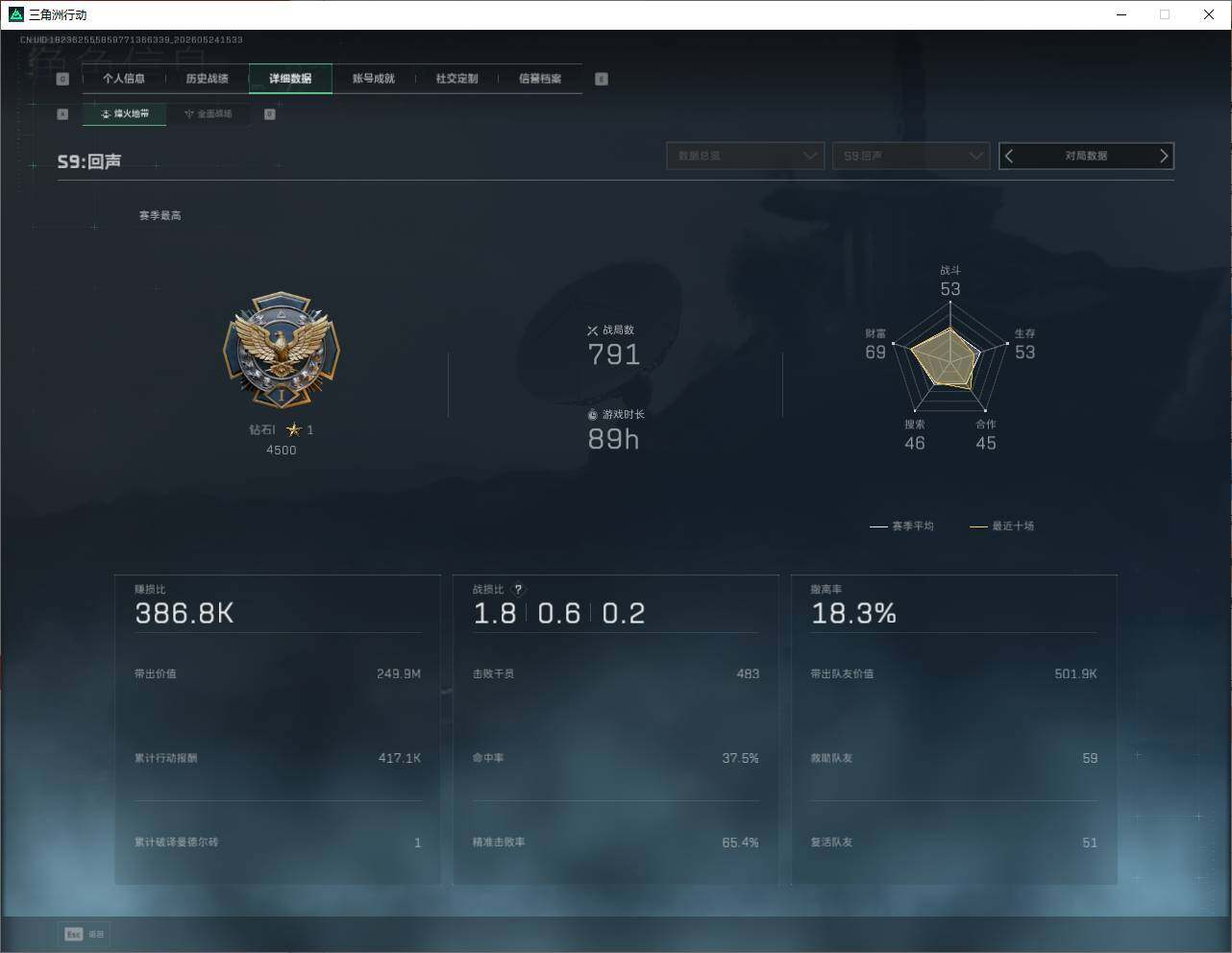Viewport: 1232px width, 953px height.
Task: Click the 撤离率 value 18.3%
Action: (853, 614)
